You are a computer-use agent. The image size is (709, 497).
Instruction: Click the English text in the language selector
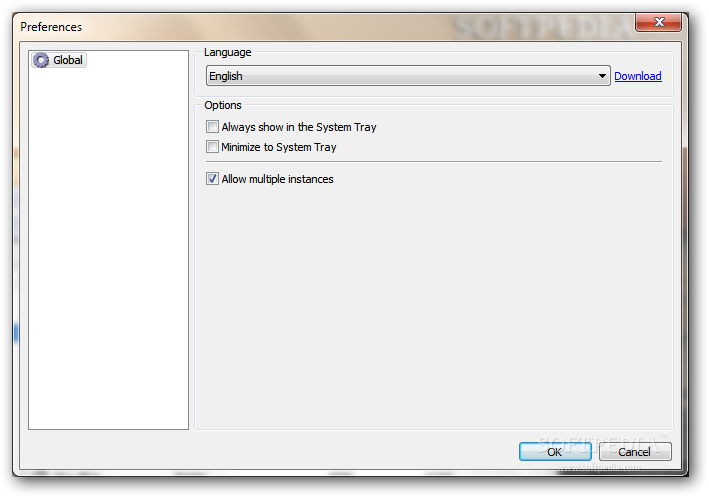click(x=226, y=76)
